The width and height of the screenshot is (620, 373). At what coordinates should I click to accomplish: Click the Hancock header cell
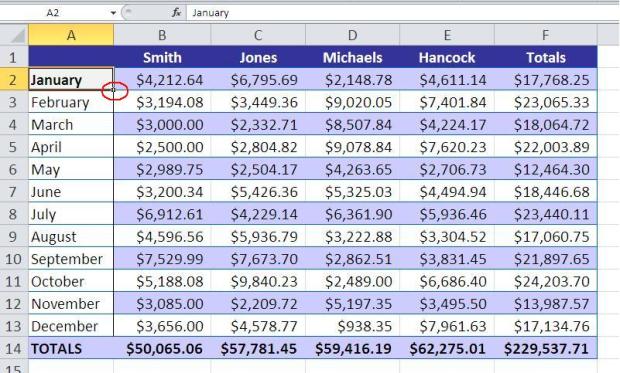click(447, 57)
